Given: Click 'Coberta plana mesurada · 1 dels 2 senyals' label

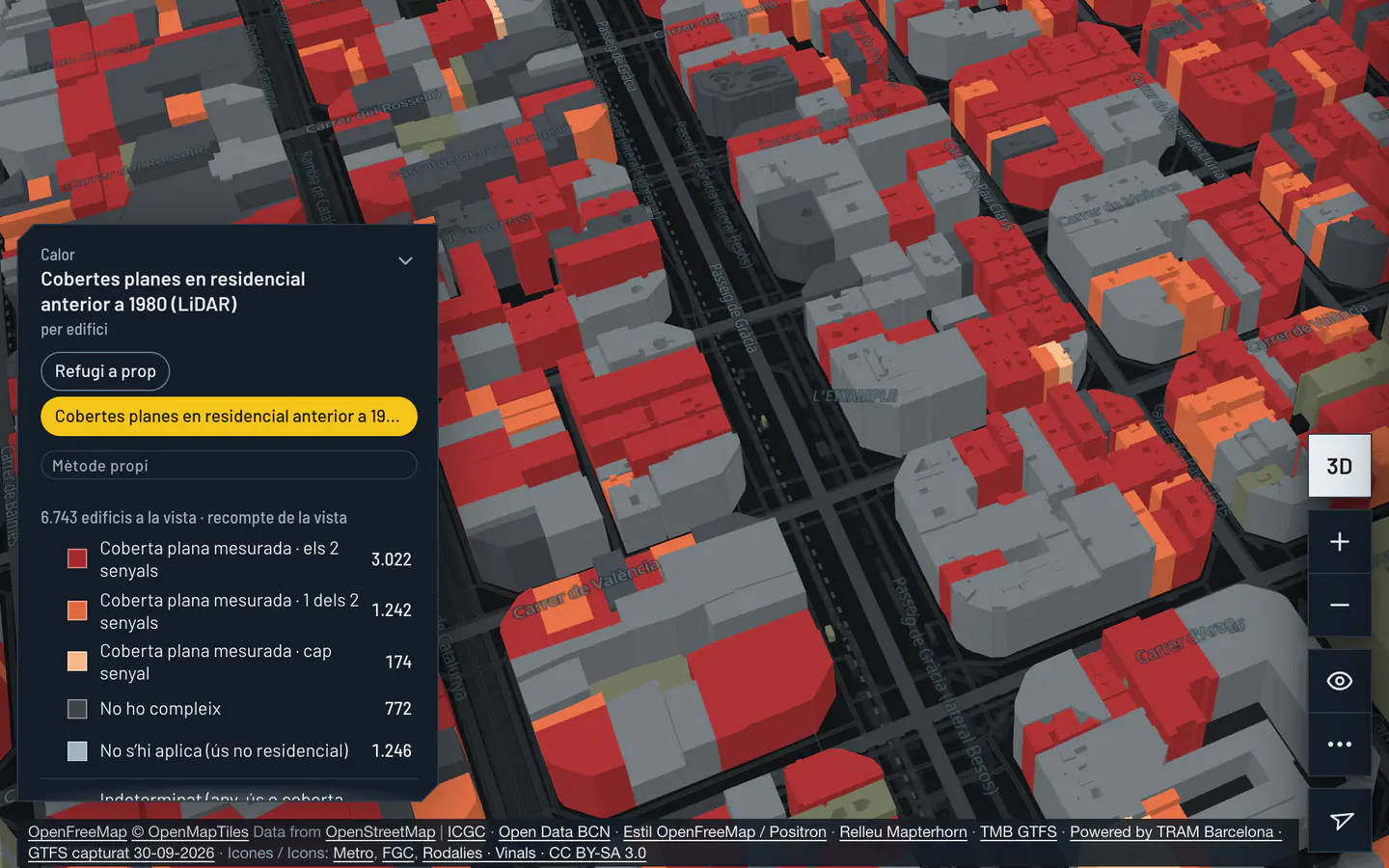Looking at the screenshot, I should (x=229, y=611).
